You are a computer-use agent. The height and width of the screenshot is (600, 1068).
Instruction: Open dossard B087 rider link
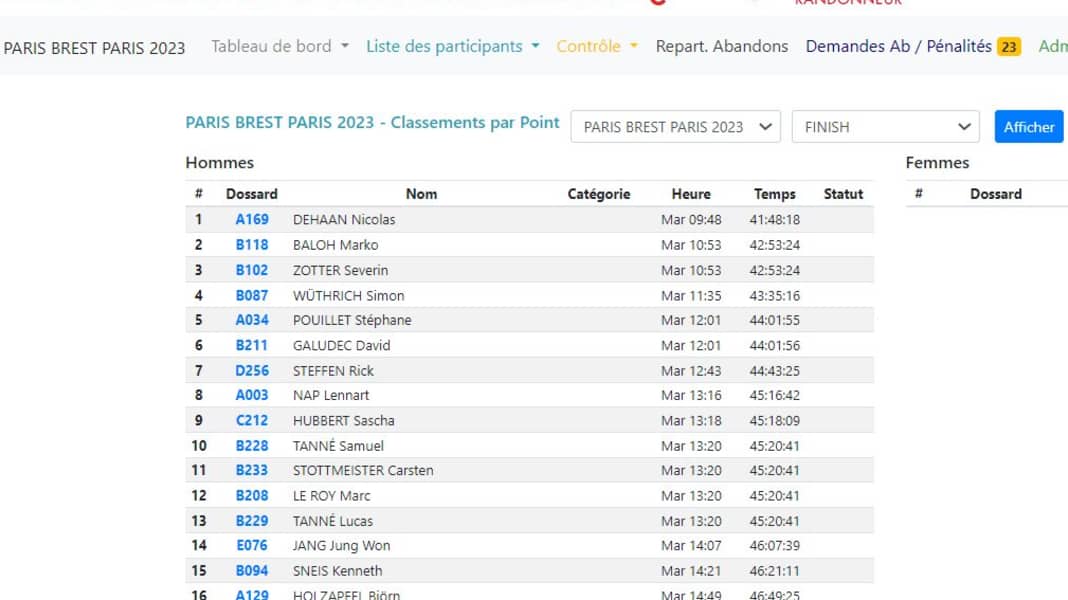click(252, 295)
